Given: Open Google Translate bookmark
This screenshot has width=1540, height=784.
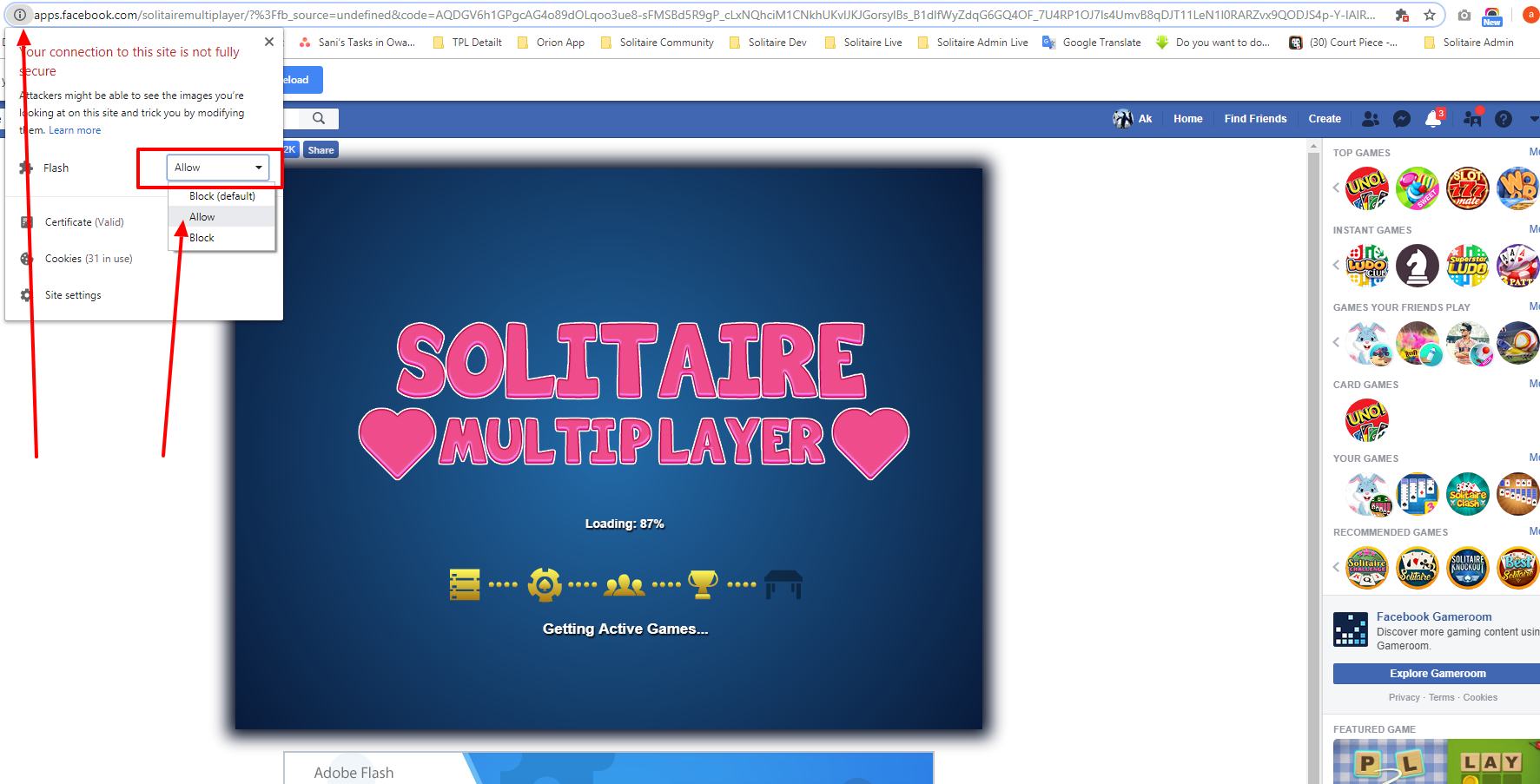Looking at the screenshot, I should tap(1092, 43).
